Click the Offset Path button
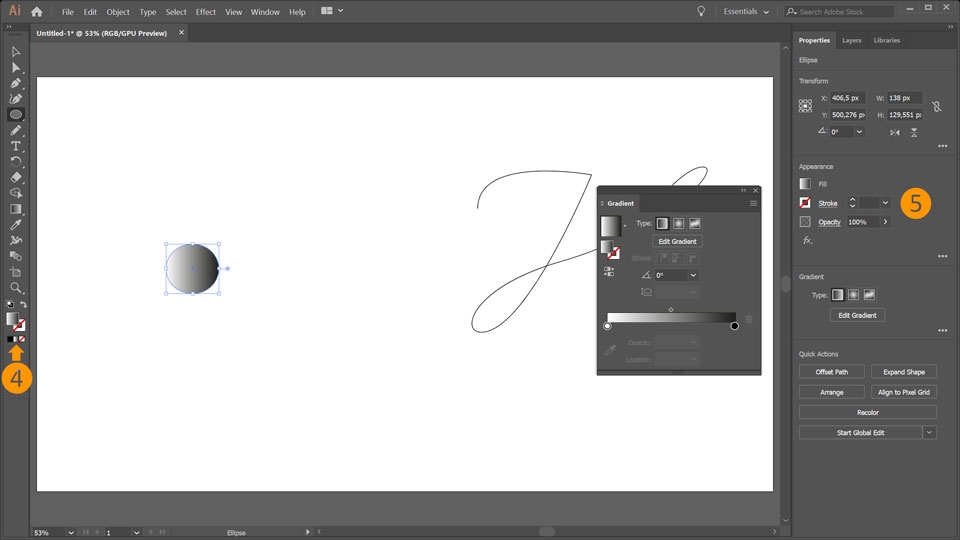 click(831, 372)
